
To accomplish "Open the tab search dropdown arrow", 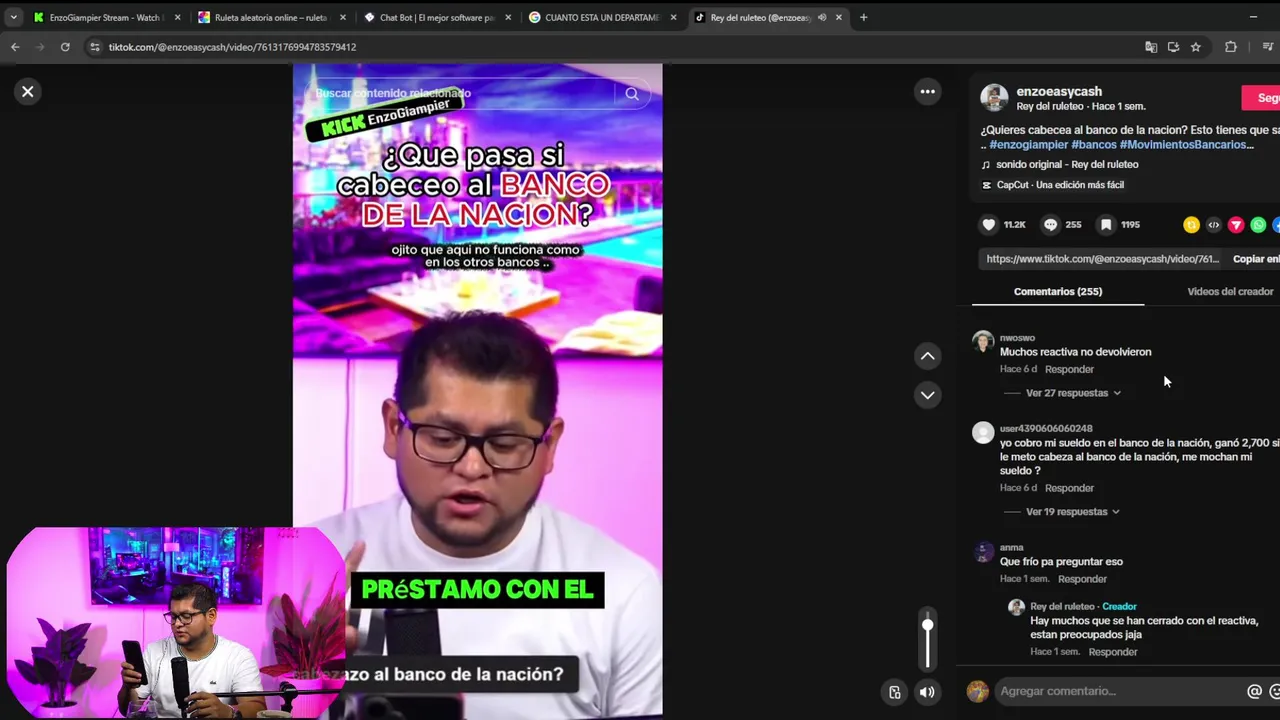I will coord(14,17).
